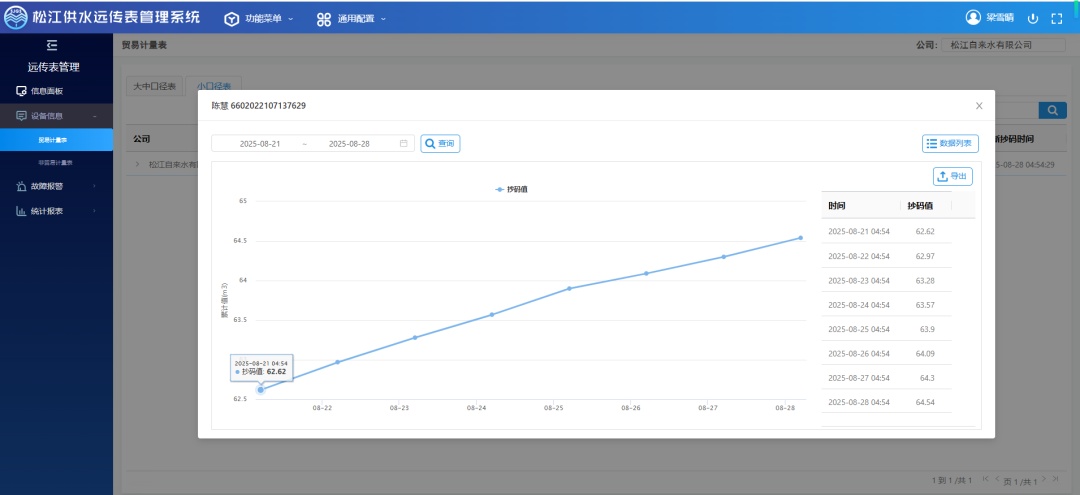Open 信息面板 in sidebar
1080x495 pixels.
point(56,91)
